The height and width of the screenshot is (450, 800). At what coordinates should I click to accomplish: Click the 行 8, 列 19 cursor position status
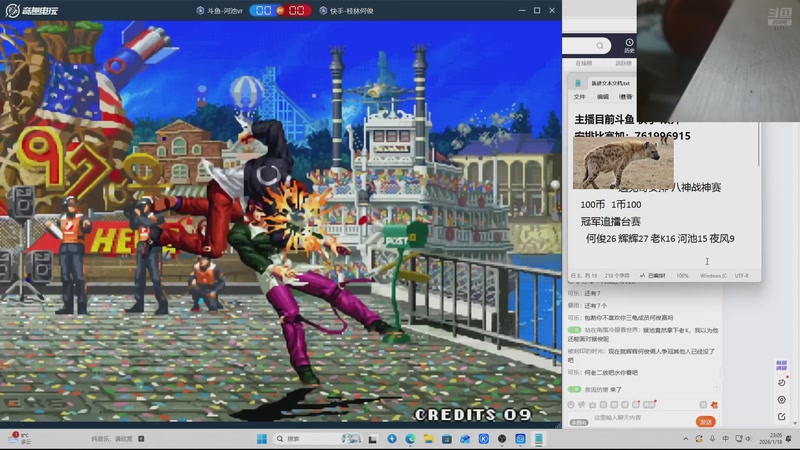(x=584, y=276)
